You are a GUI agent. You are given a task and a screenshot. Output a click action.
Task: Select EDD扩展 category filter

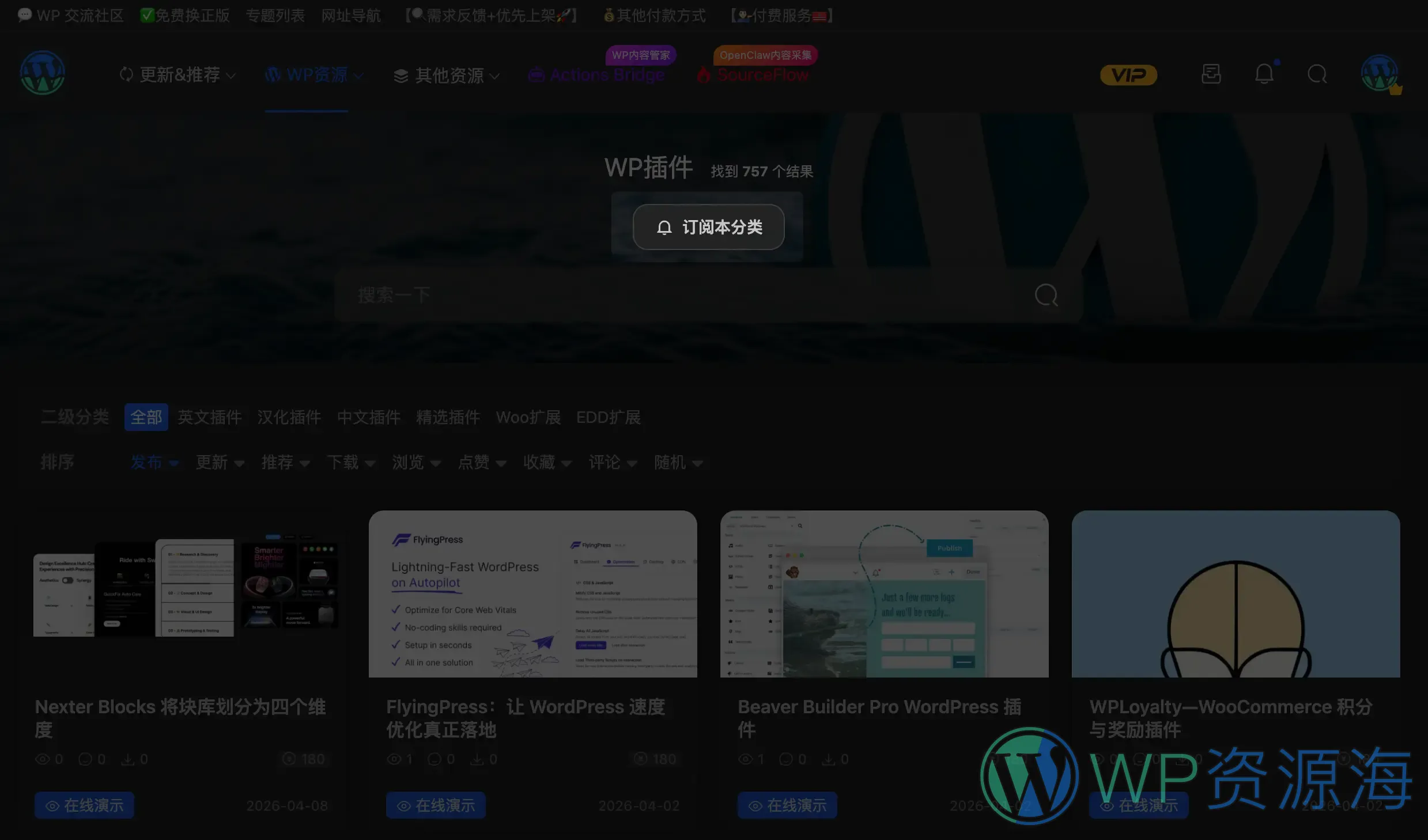609,417
